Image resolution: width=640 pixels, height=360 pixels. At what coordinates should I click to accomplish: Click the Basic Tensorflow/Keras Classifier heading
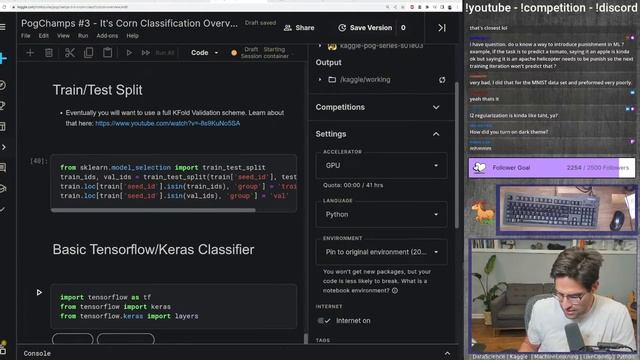[153, 249]
